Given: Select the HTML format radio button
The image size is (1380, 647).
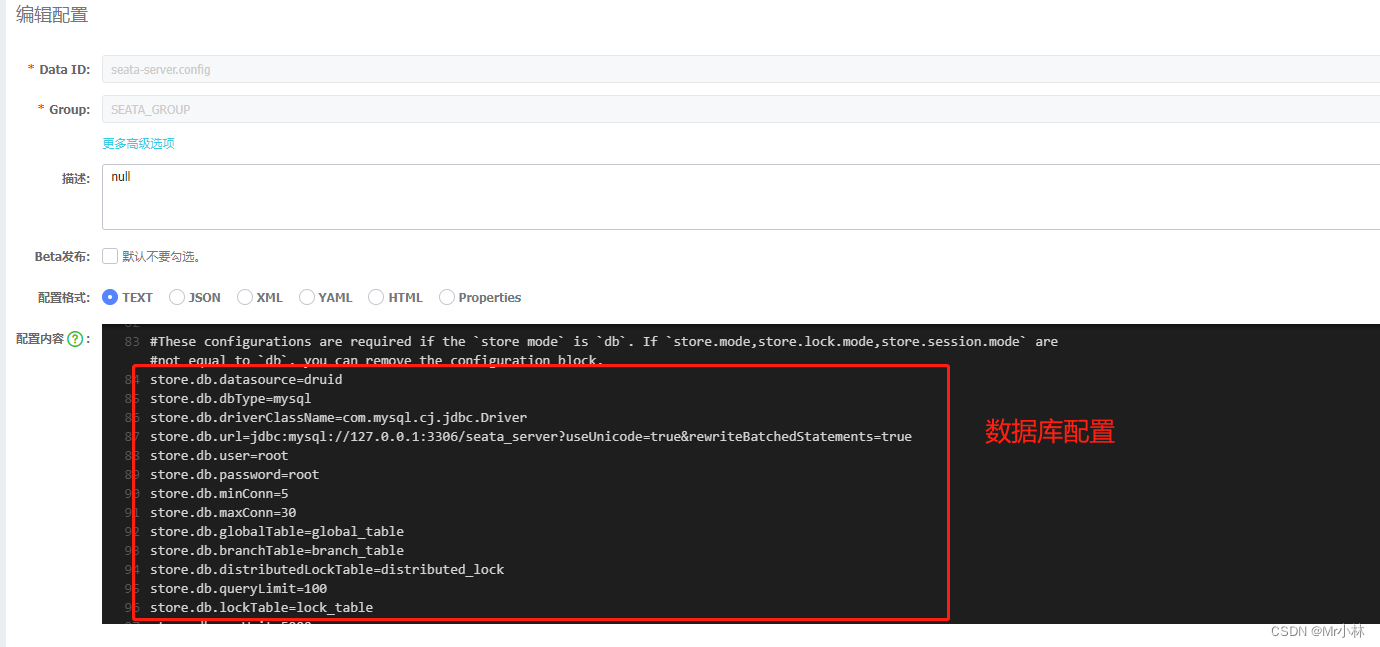Looking at the screenshot, I should point(376,297).
